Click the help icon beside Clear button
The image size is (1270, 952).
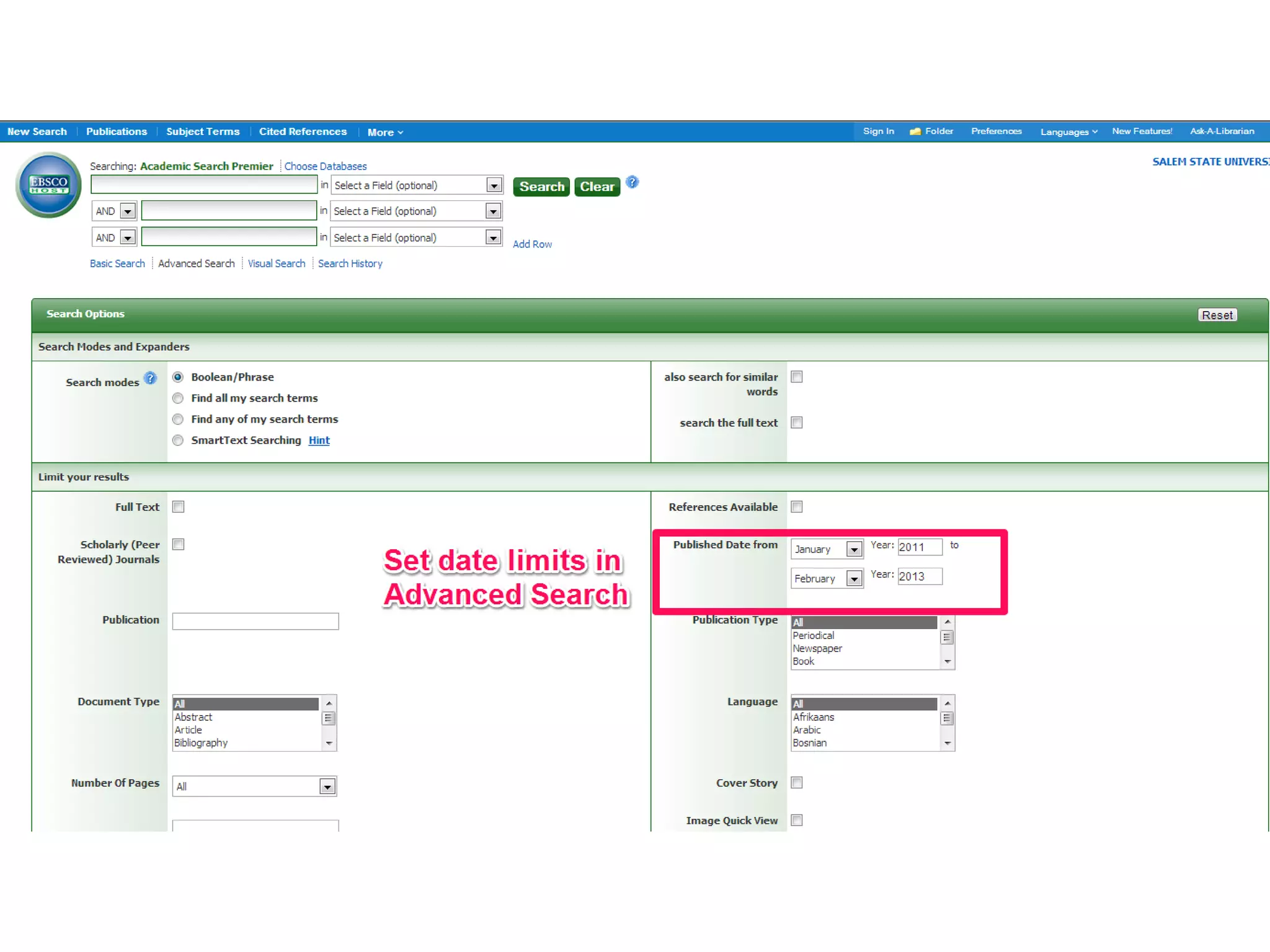click(x=632, y=182)
